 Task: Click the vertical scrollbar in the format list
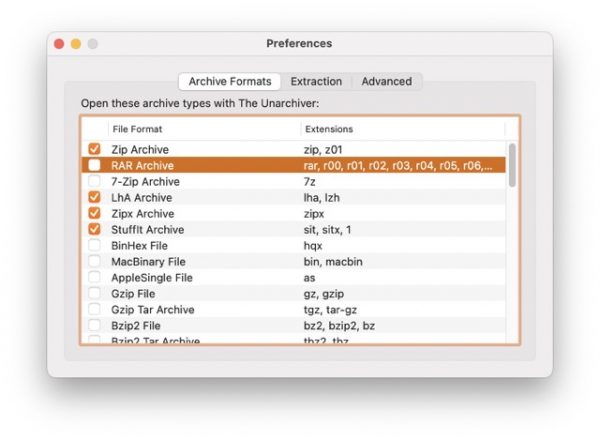click(x=512, y=165)
